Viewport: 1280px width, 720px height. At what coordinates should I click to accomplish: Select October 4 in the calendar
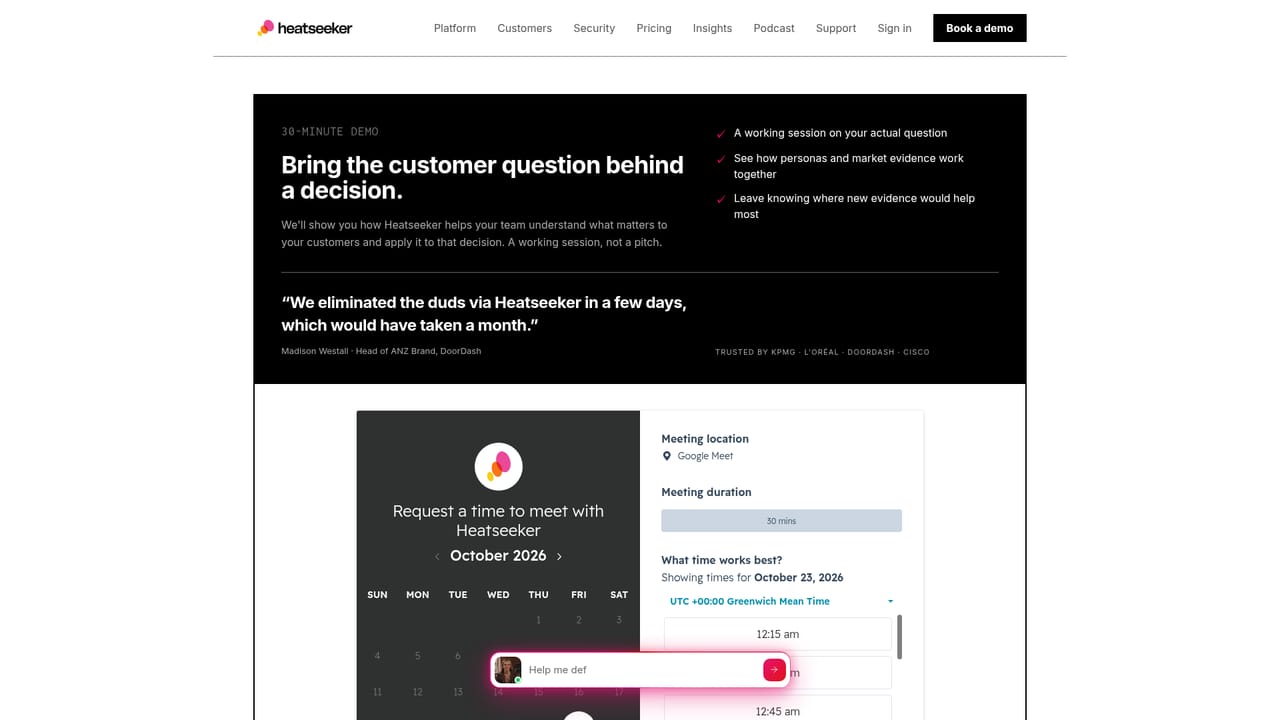pos(377,656)
